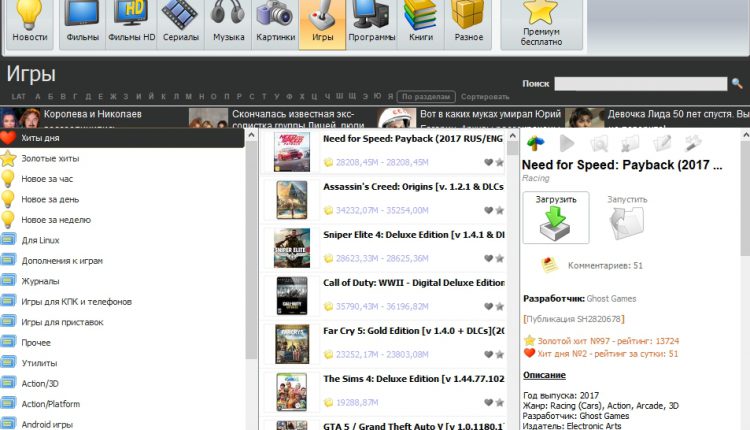The height and width of the screenshot is (430, 750).
Task: Toggle the По разделам view button
Action: [x=426, y=97]
